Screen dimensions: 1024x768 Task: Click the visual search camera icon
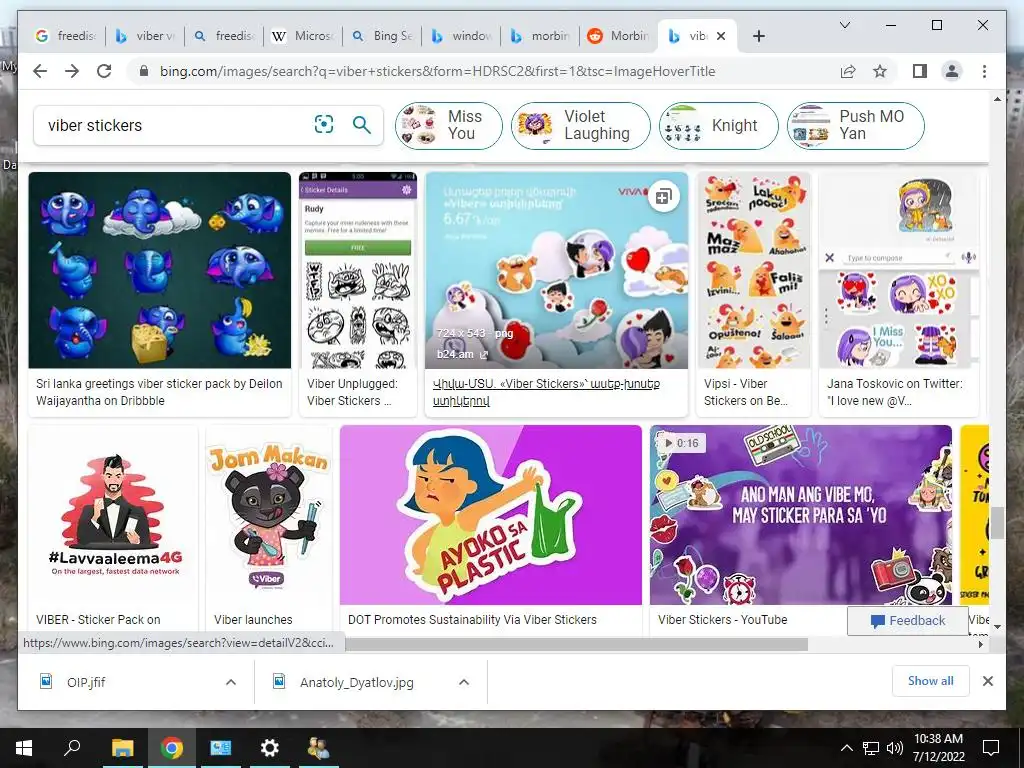click(324, 124)
